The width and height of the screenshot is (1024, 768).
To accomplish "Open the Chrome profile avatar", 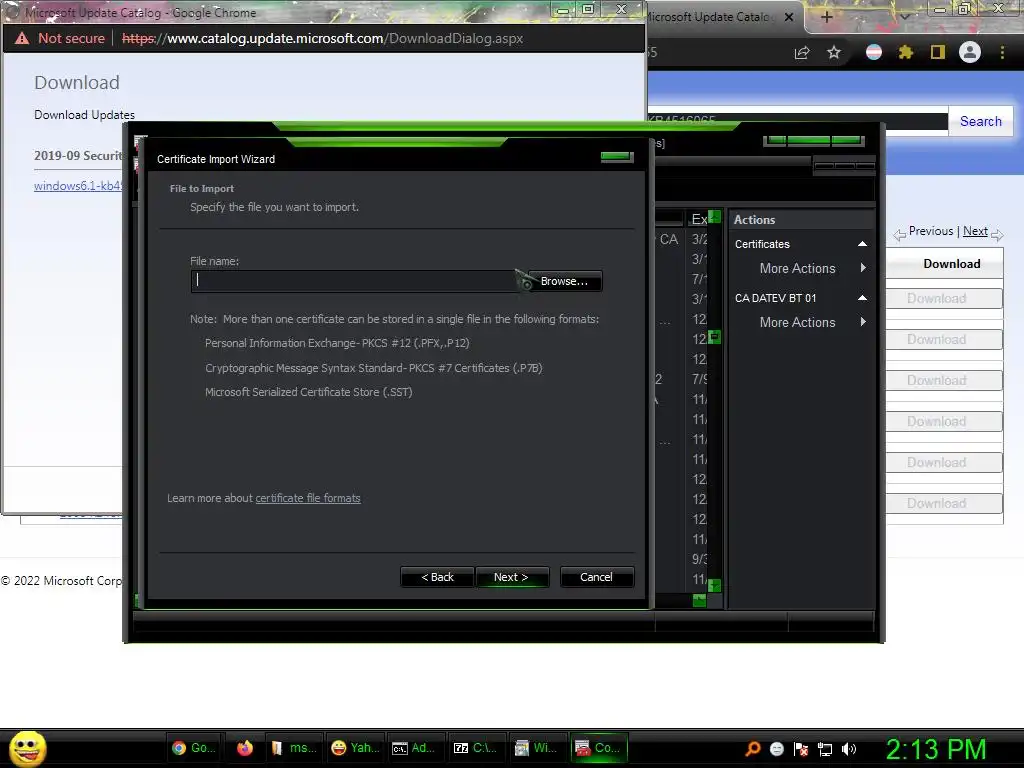I will (970, 52).
